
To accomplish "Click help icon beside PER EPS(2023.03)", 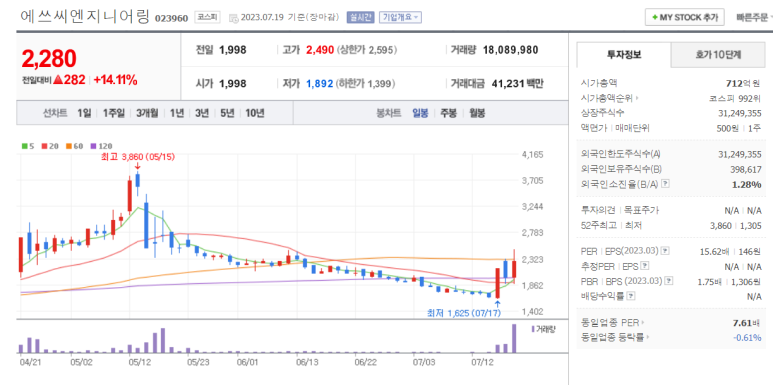I will [666, 251].
